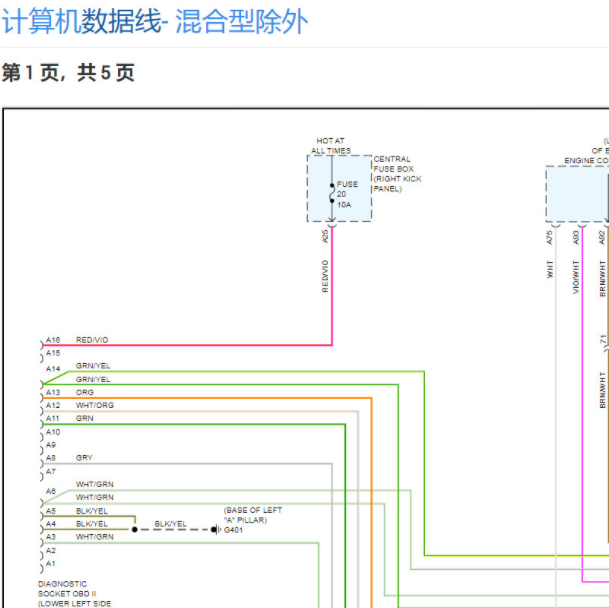Image resolution: width=609 pixels, height=608 pixels.
Task: Select the FUSE 20 10A text
Action: point(347,194)
